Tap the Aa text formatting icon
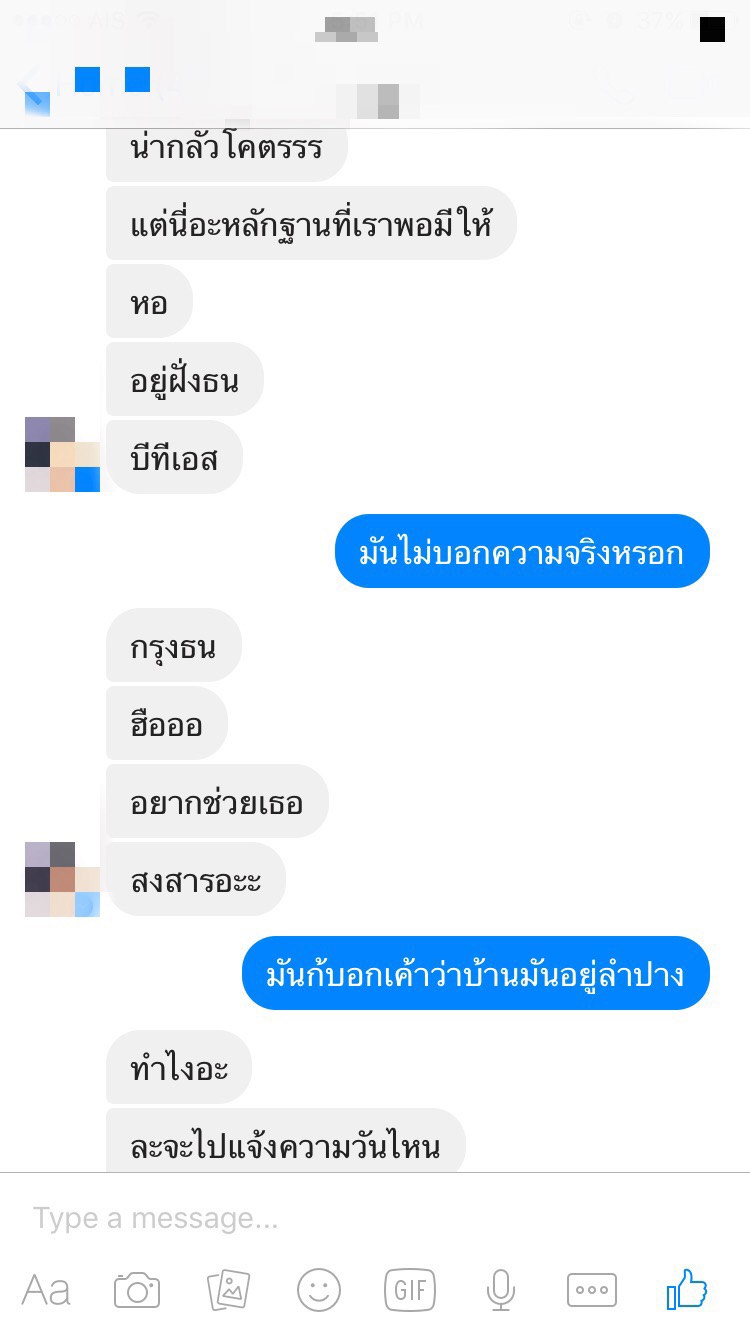The width and height of the screenshot is (750, 1334). 46,1290
